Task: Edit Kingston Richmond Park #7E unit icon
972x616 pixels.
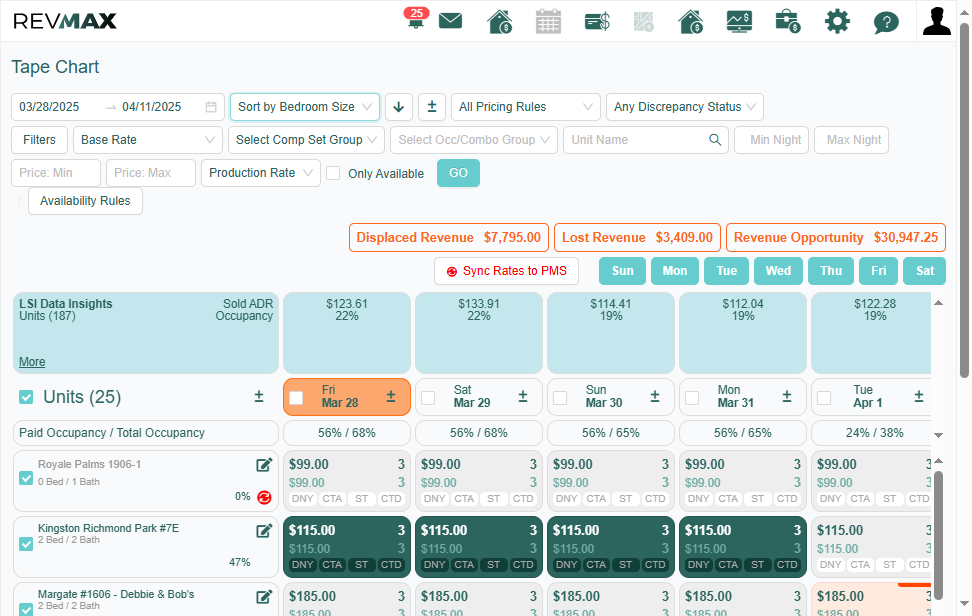Action: (x=264, y=530)
